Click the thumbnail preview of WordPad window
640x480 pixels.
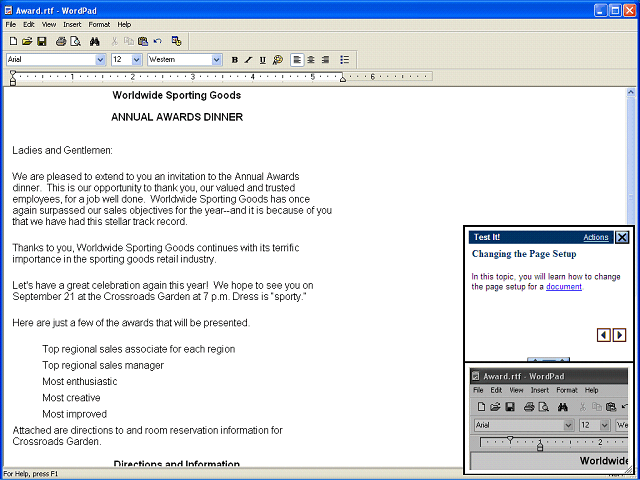pyautogui.click(x=549, y=418)
